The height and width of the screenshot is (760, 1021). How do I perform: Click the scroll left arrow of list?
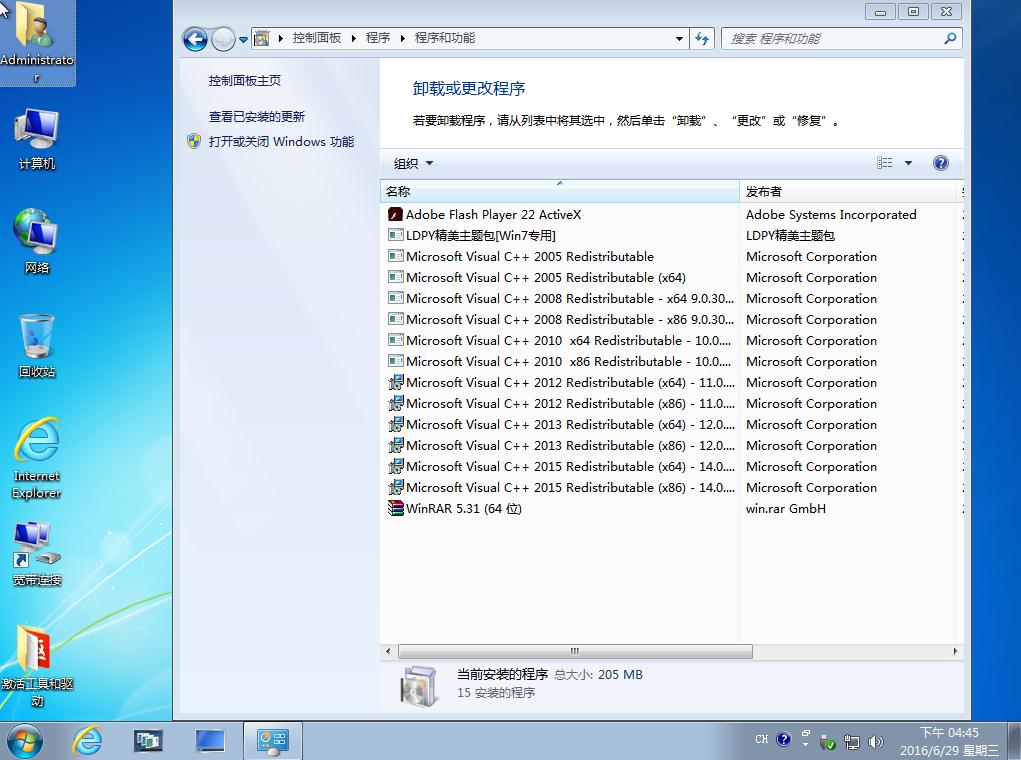tap(388, 651)
